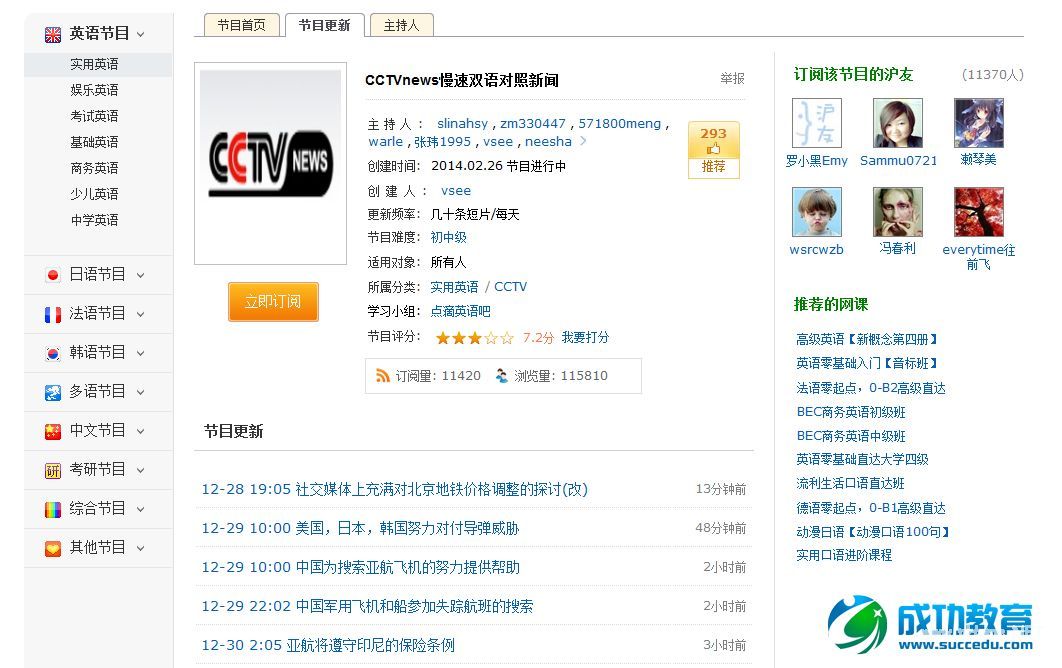Click the Japan flag icon beside 日语节目
1062x668 pixels.
coord(53,275)
